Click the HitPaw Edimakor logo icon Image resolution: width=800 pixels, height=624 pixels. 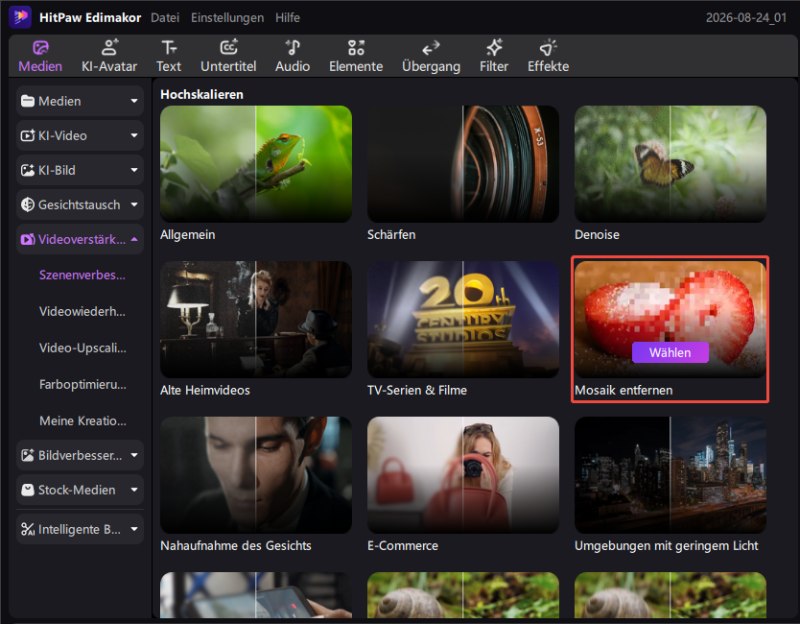pyautogui.click(x=20, y=17)
